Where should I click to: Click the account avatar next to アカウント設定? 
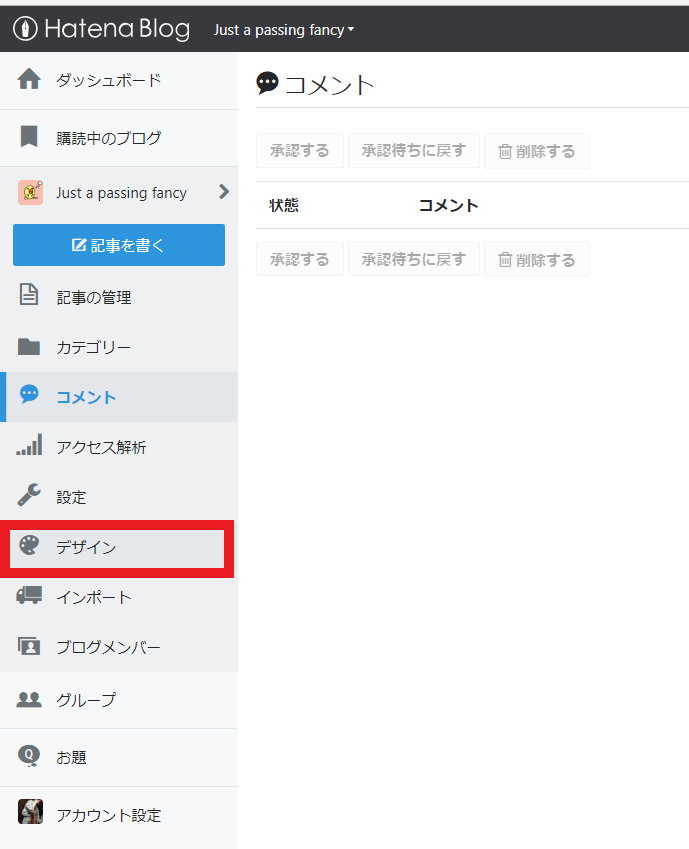click(x=30, y=812)
